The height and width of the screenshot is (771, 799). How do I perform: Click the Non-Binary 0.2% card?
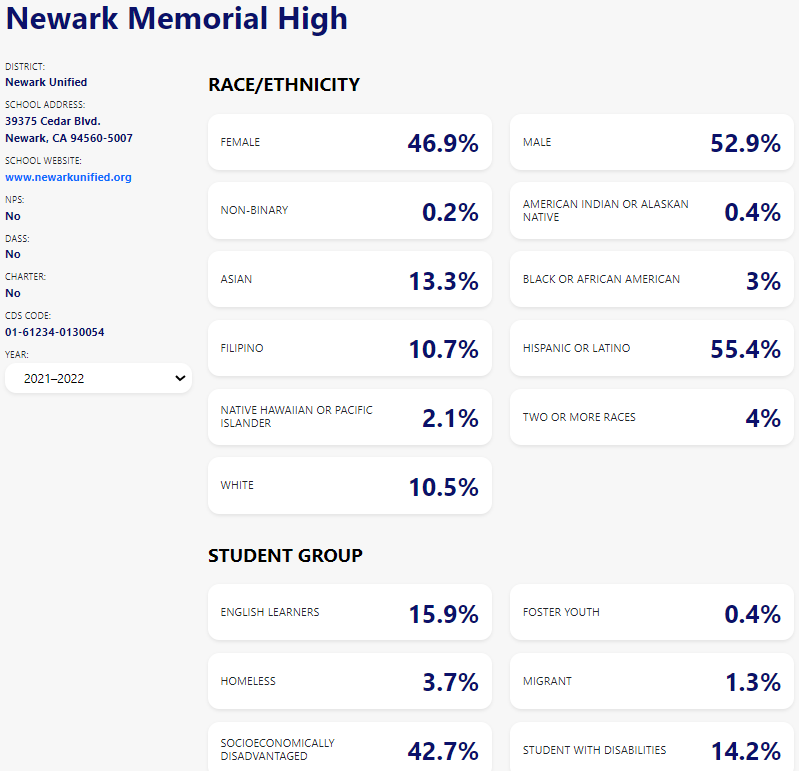click(x=349, y=211)
